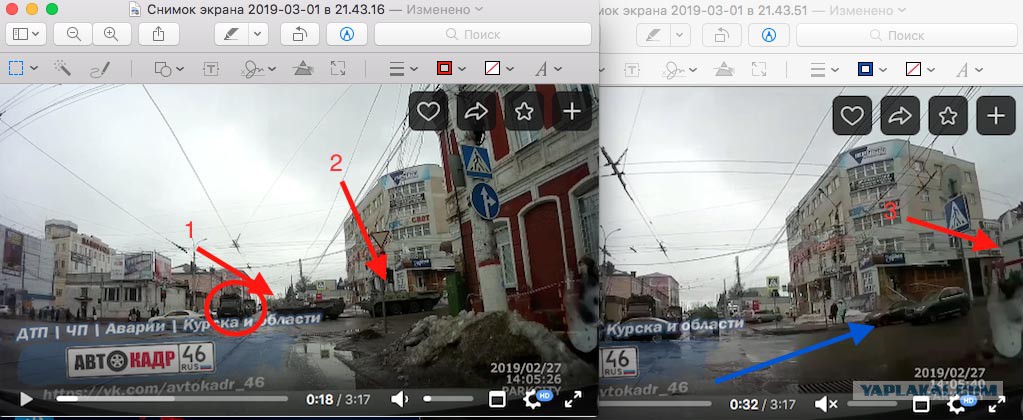1023x420 pixels.
Task: Add the right video using plus icon
Action: click(996, 115)
